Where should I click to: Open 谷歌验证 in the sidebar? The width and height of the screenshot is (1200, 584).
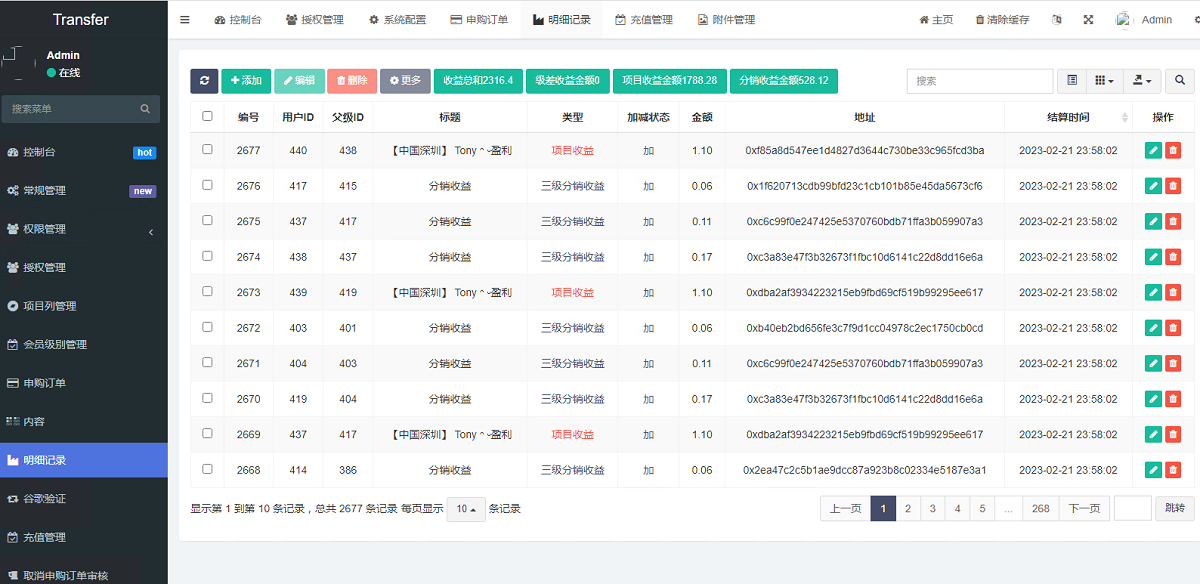pos(84,498)
